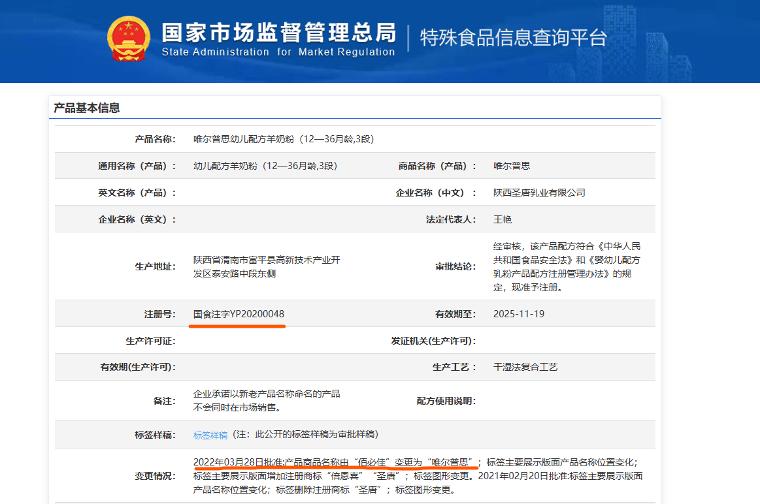Image resolution: width=760 pixels, height=504 pixels.
Task: Click the generic name value 幼儿配方羊奶粉
Action: [x=265, y=166]
